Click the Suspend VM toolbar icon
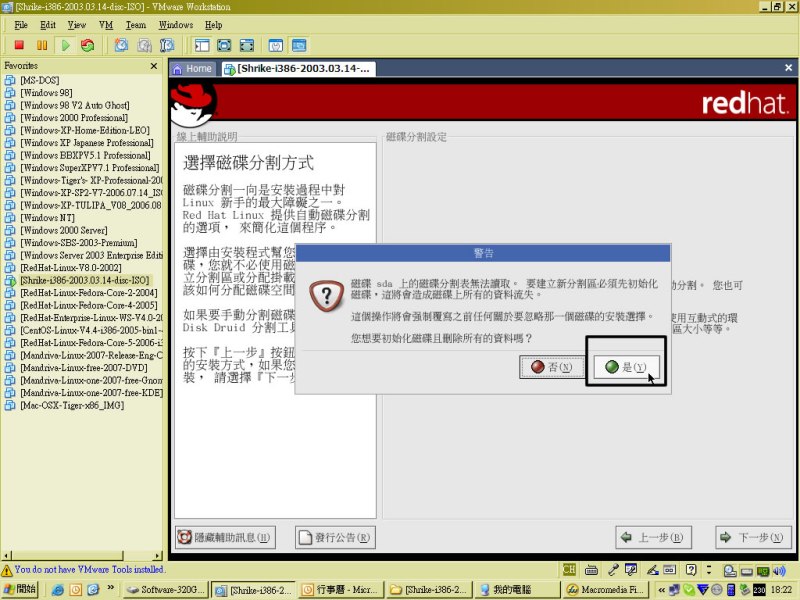The width and height of the screenshot is (800, 600). tap(42, 45)
